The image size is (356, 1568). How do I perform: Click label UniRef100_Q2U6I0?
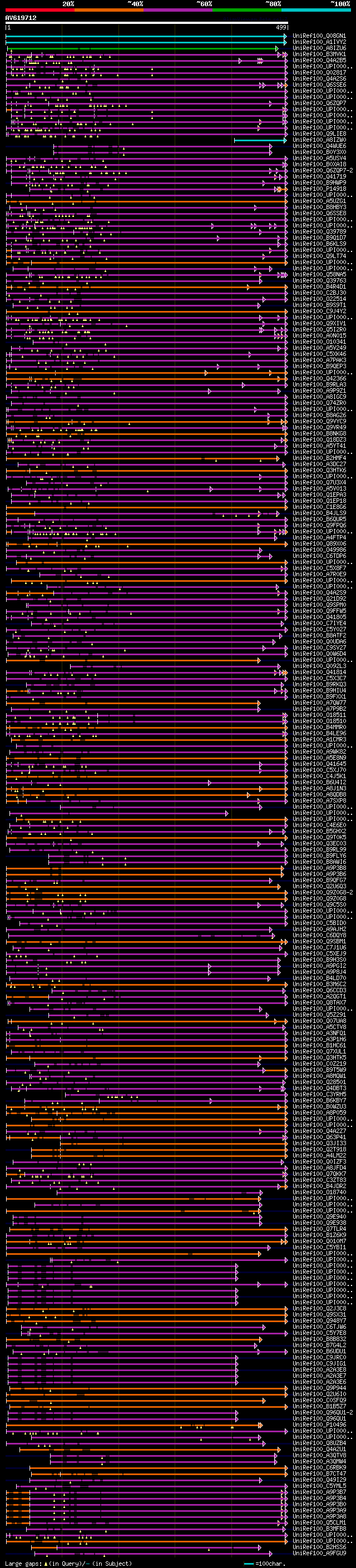319,1393
